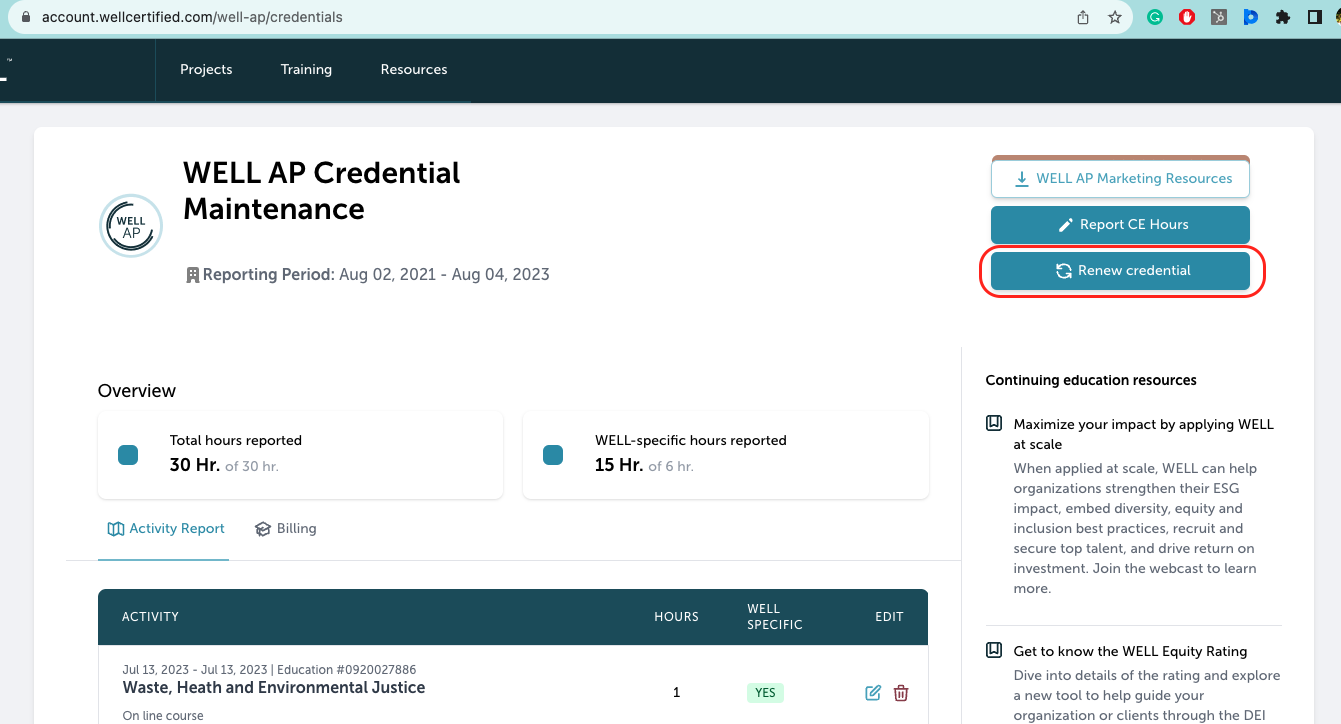Select the Waste, Heath and Environmental Justice title
Screen dimensions: 1341x724
pyautogui.click(x=274, y=688)
